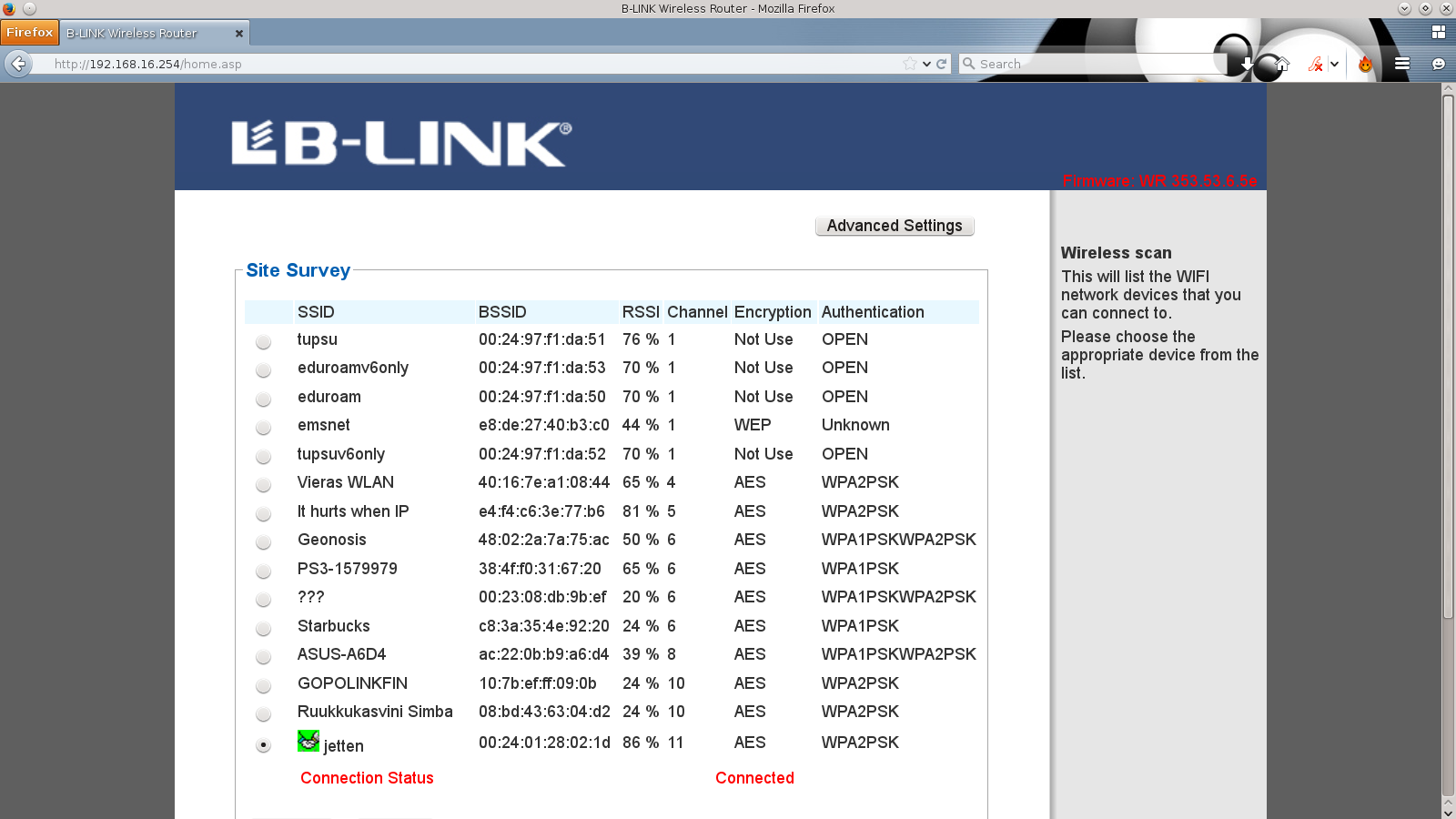Select the eduroamv6only radio button
Image resolution: width=1456 pixels, height=819 pixels.
coord(263,370)
